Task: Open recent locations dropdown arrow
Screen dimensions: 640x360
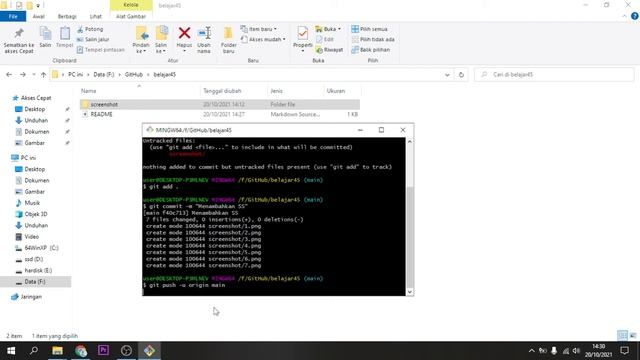Action: point(34,75)
